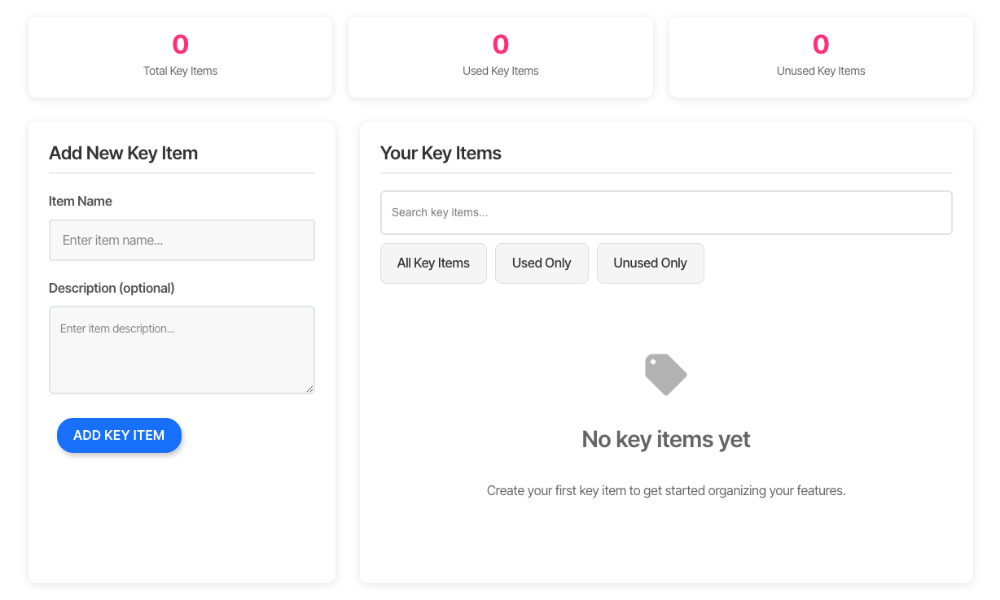Click the No key items yet message
This screenshot has height=600, width=1000.
click(x=666, y=439)
